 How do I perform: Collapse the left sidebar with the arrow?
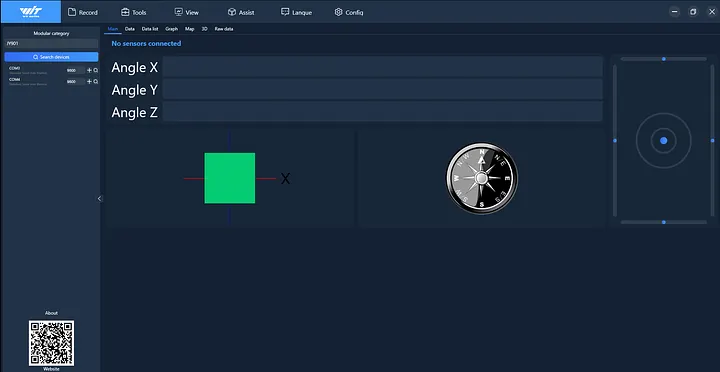pos(99,198)
